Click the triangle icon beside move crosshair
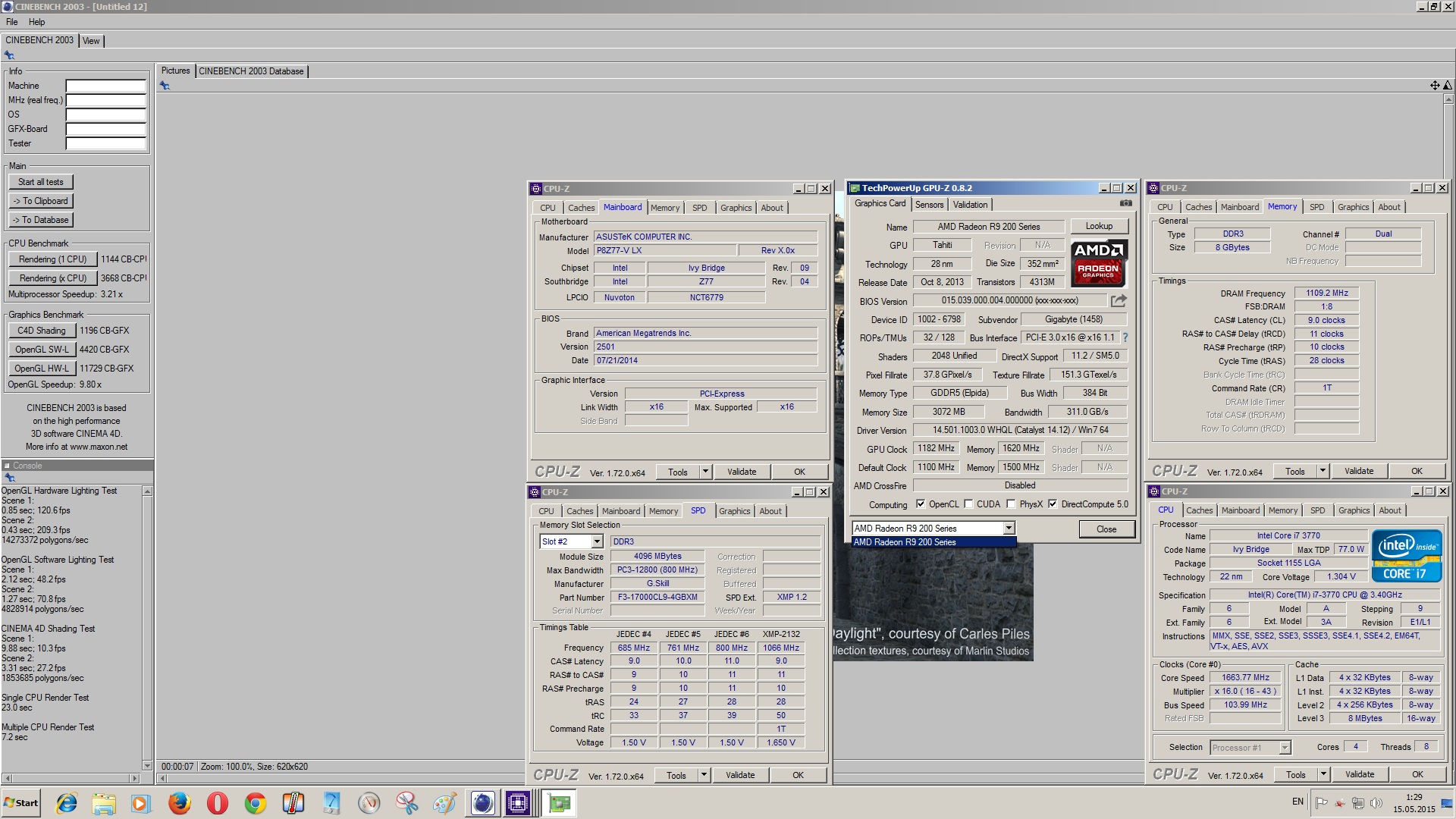1456x819 pixels. pyautogui.click(x=1448, y=86)
